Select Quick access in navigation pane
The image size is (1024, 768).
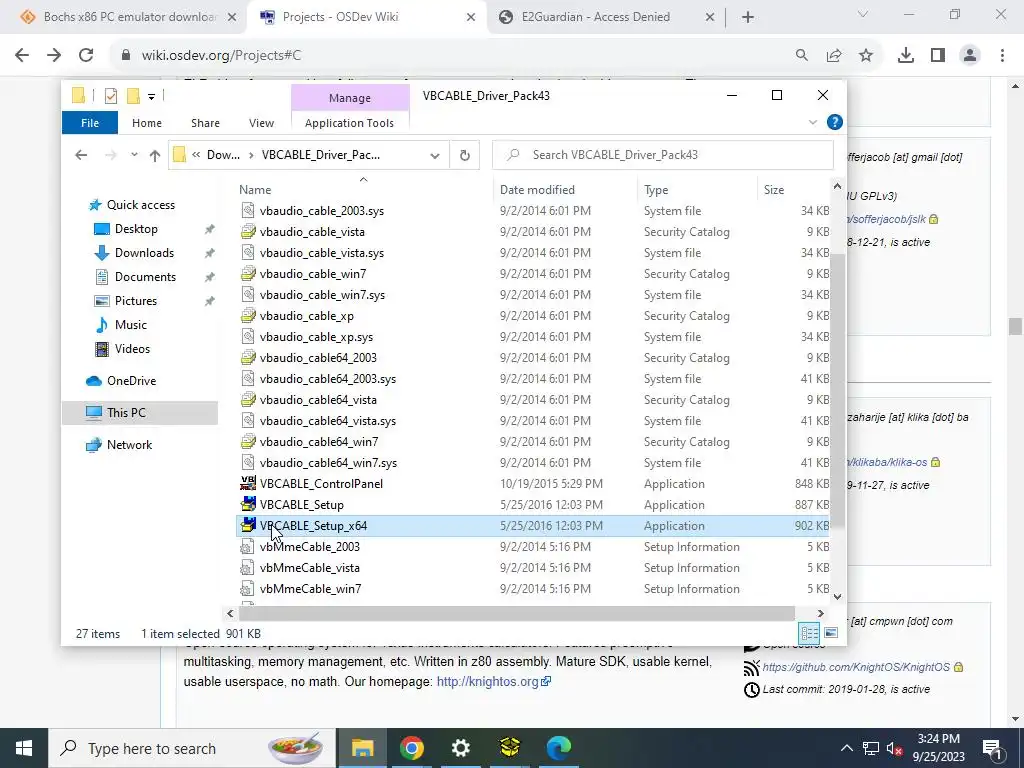[x=140, y=205]
